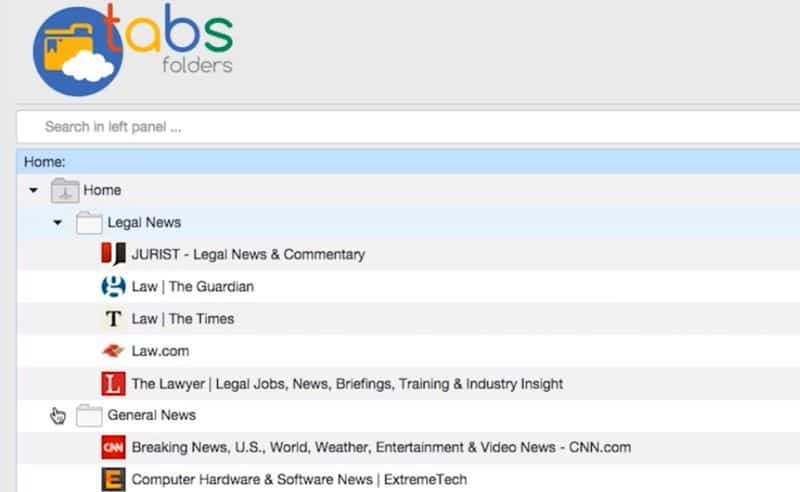Open Computer Hardware & Software News ExtremeTech
Image resolution: width=800 pixels, height=492 pixels.
[x=299, y=479]
